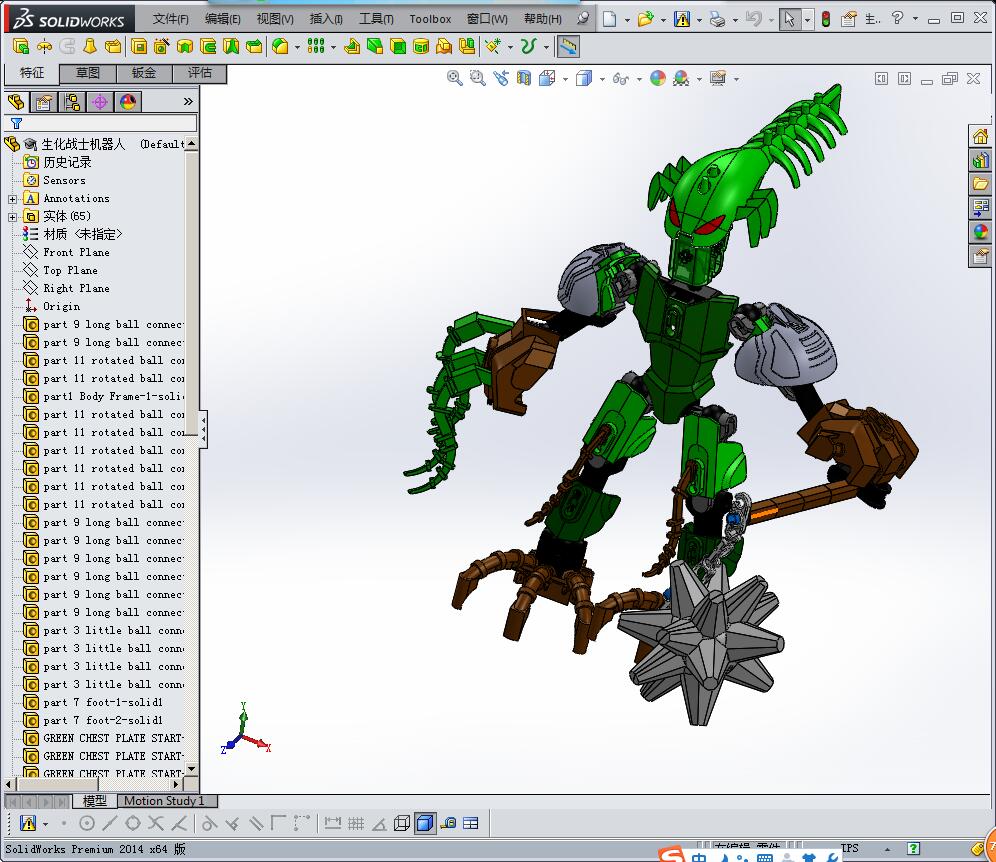
Task: Expand the 实体(65) folder node
Action: pyautogui.click(x=12, y=217)
